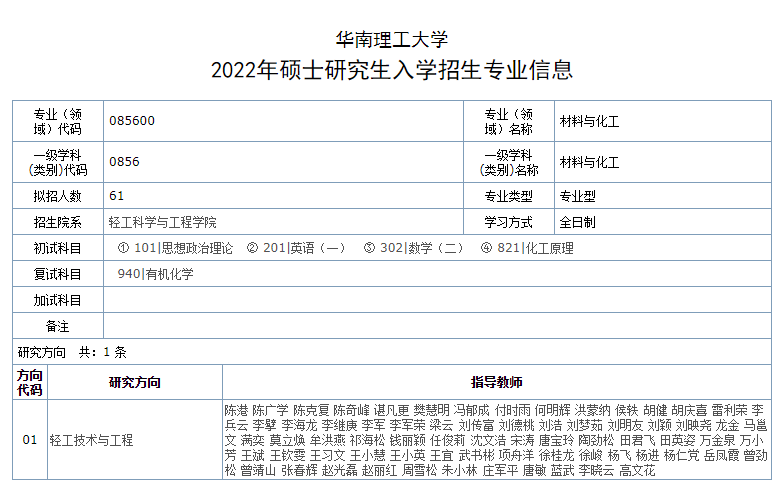Select the 轻工科学与工程学院 school name
The image size is (782, 496).
(x=162, y=222)
